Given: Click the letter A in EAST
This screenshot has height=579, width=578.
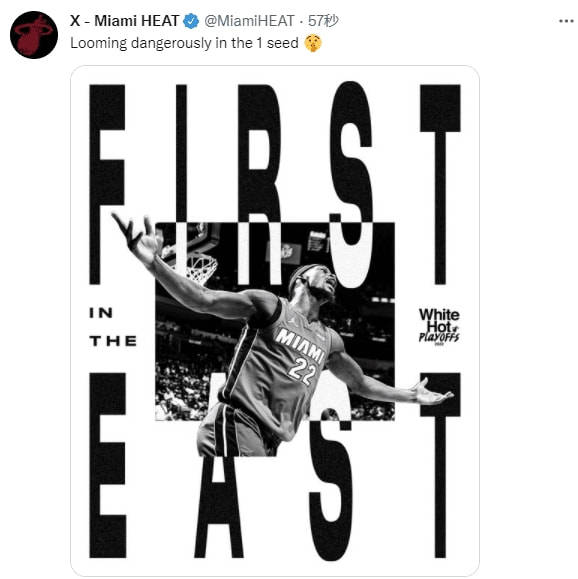Looking at the screenshot, I should pyautogui.click(x=219, y=506).
